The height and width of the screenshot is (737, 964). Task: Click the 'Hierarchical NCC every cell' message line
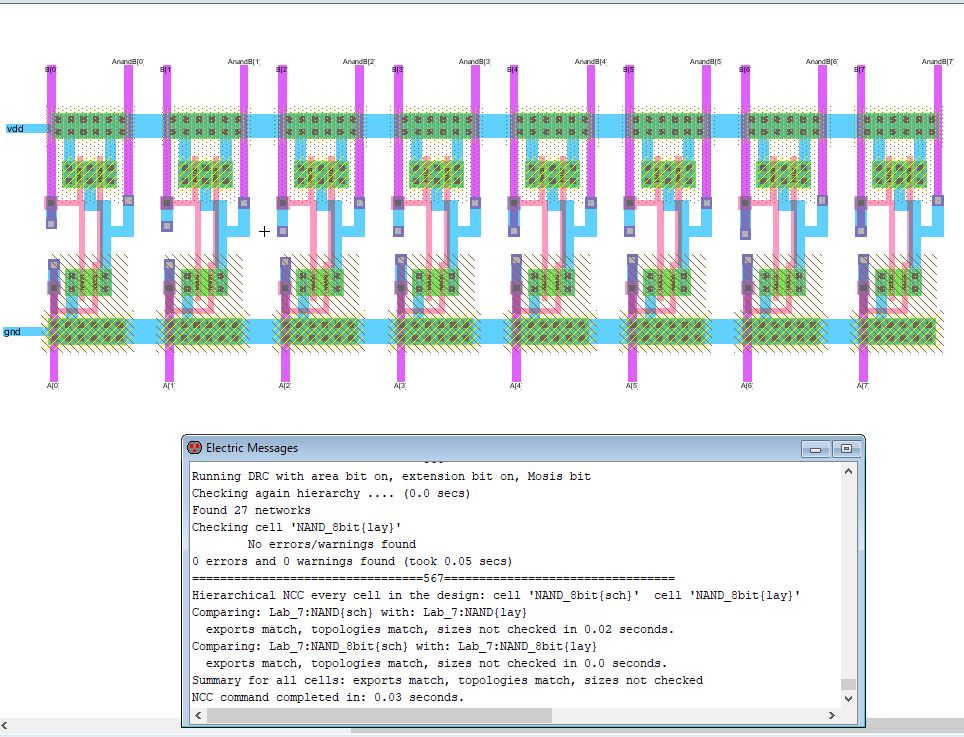(496, 595)
